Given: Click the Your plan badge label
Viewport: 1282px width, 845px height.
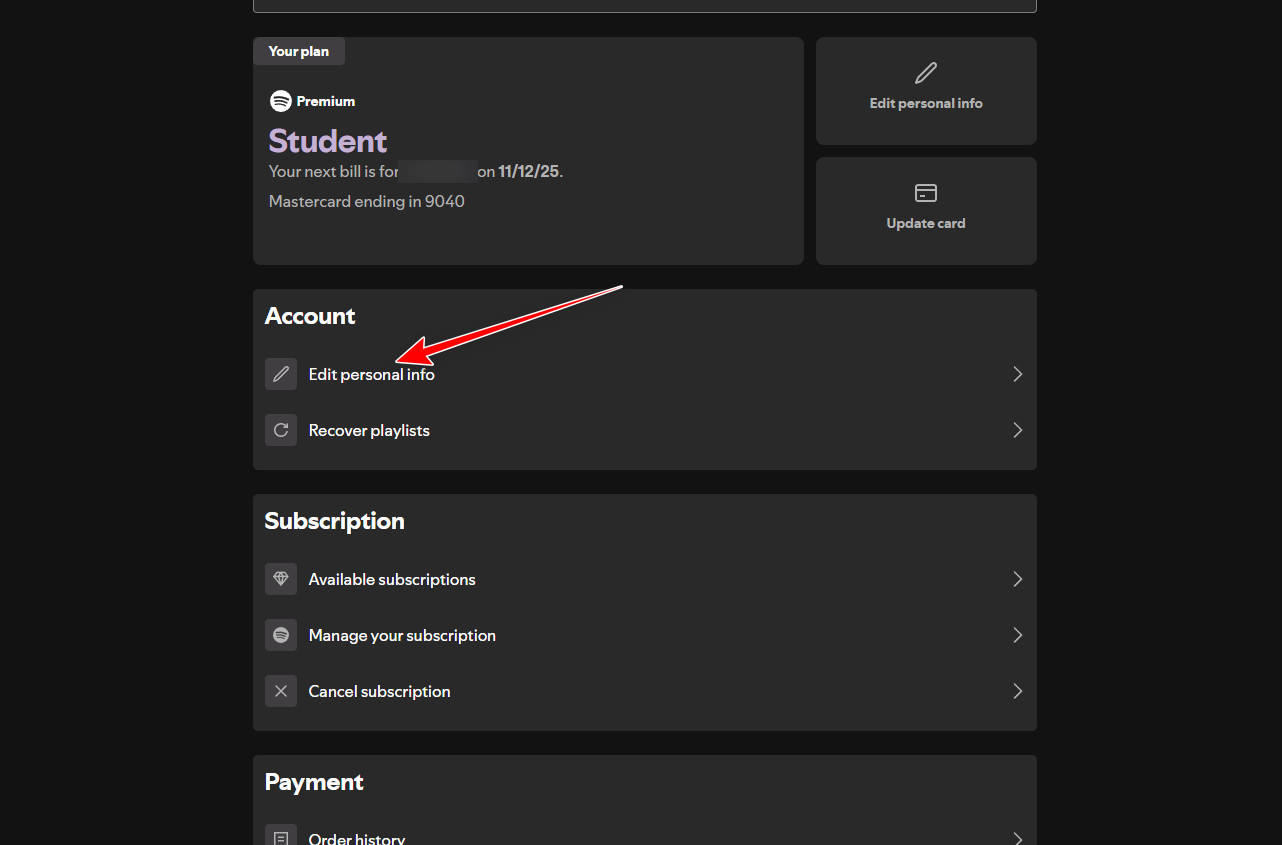Looking at the screenshot, I should coord(298,50).
